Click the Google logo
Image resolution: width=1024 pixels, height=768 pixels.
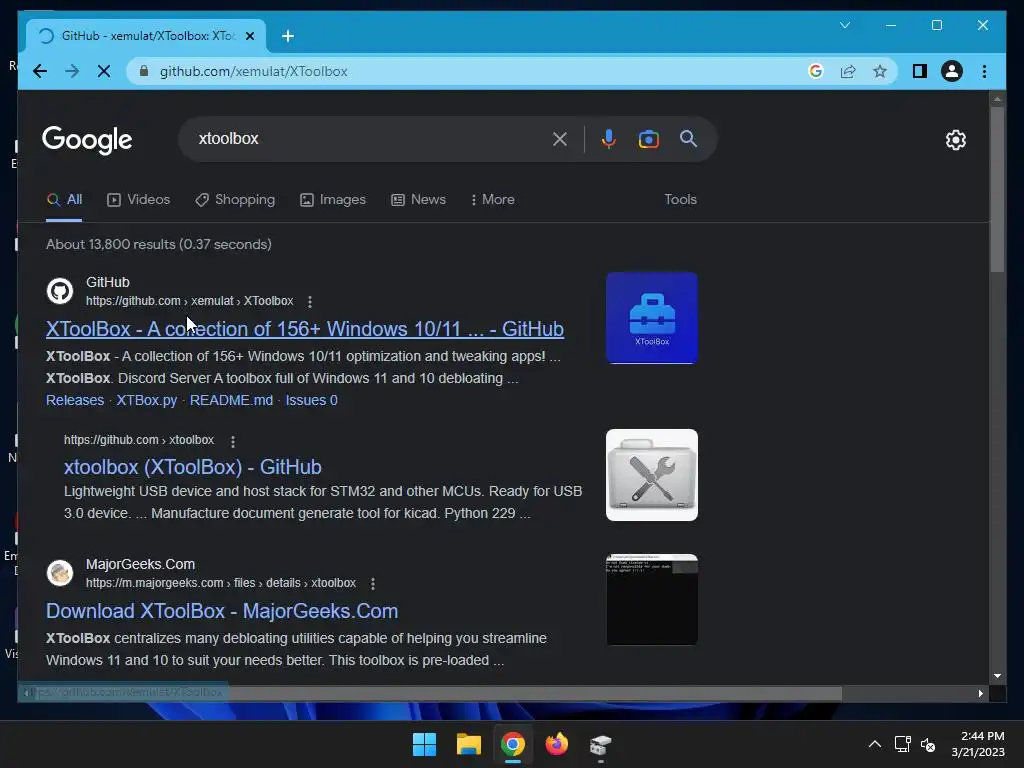click(x=87, y=140)
